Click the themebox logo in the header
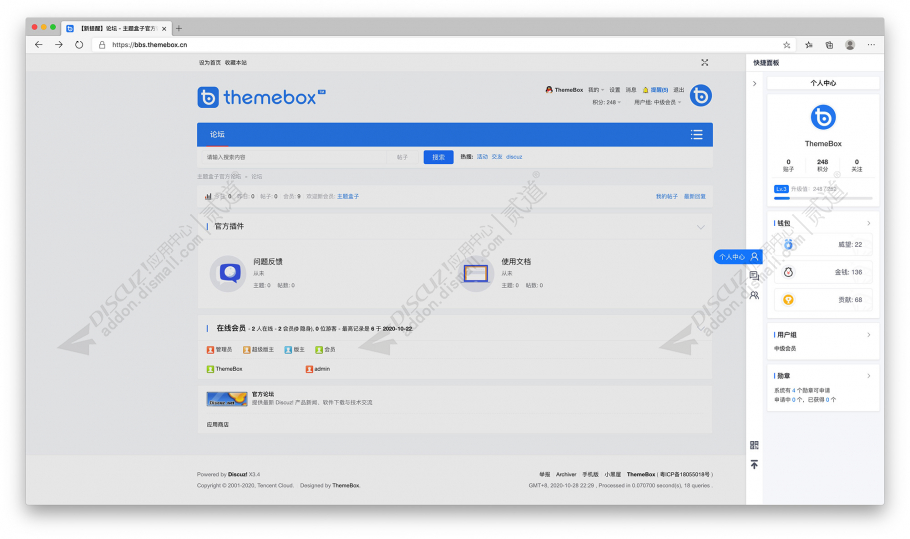 261,97
